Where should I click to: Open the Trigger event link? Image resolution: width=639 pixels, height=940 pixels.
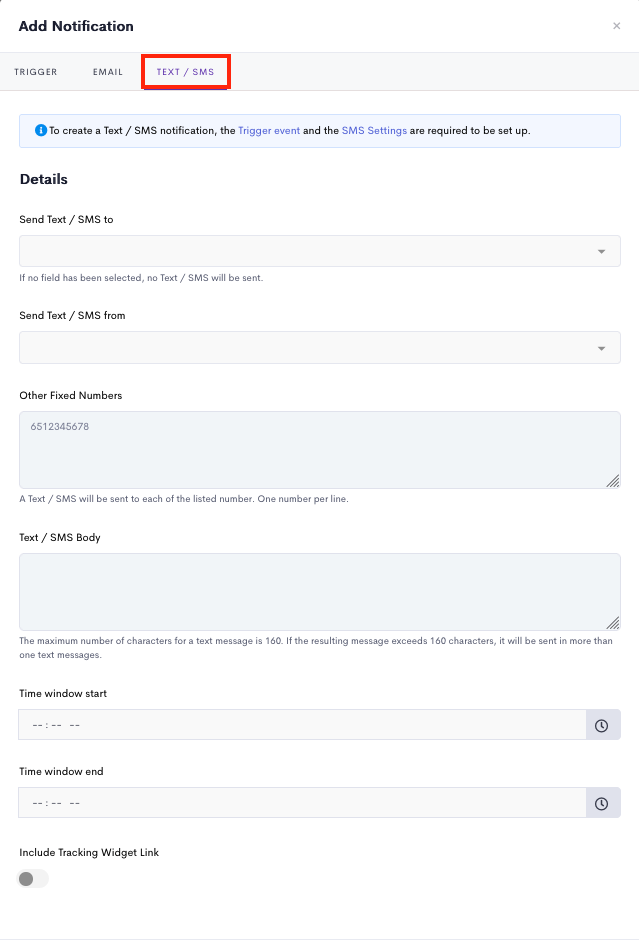[x=269, y=131]
